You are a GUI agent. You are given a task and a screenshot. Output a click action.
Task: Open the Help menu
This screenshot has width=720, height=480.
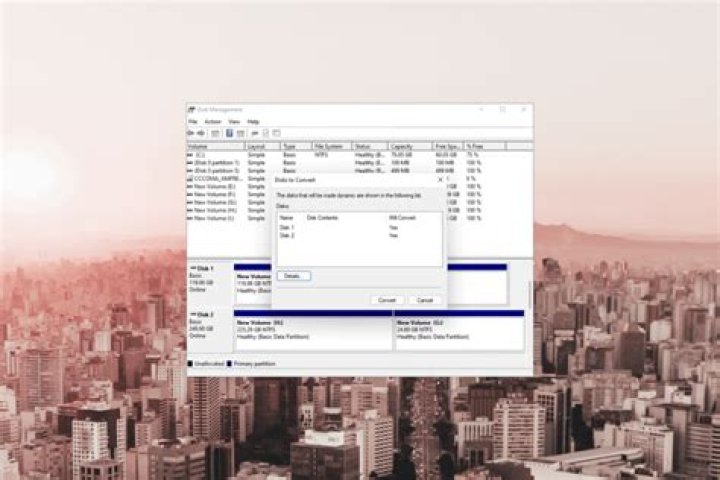(253, 122)
